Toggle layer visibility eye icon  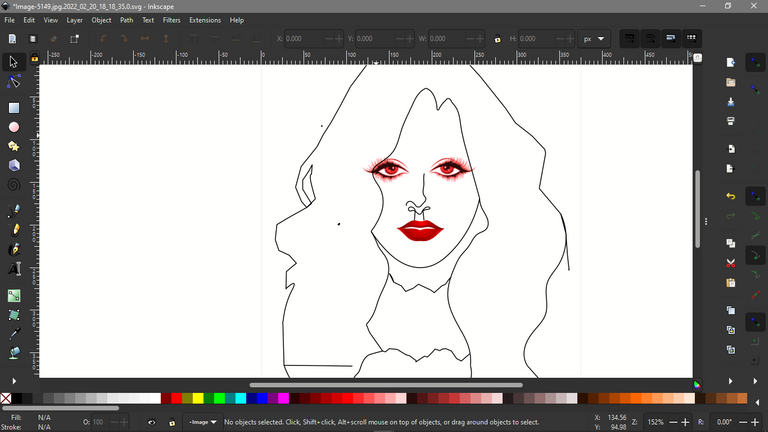(x=152, y=422)
